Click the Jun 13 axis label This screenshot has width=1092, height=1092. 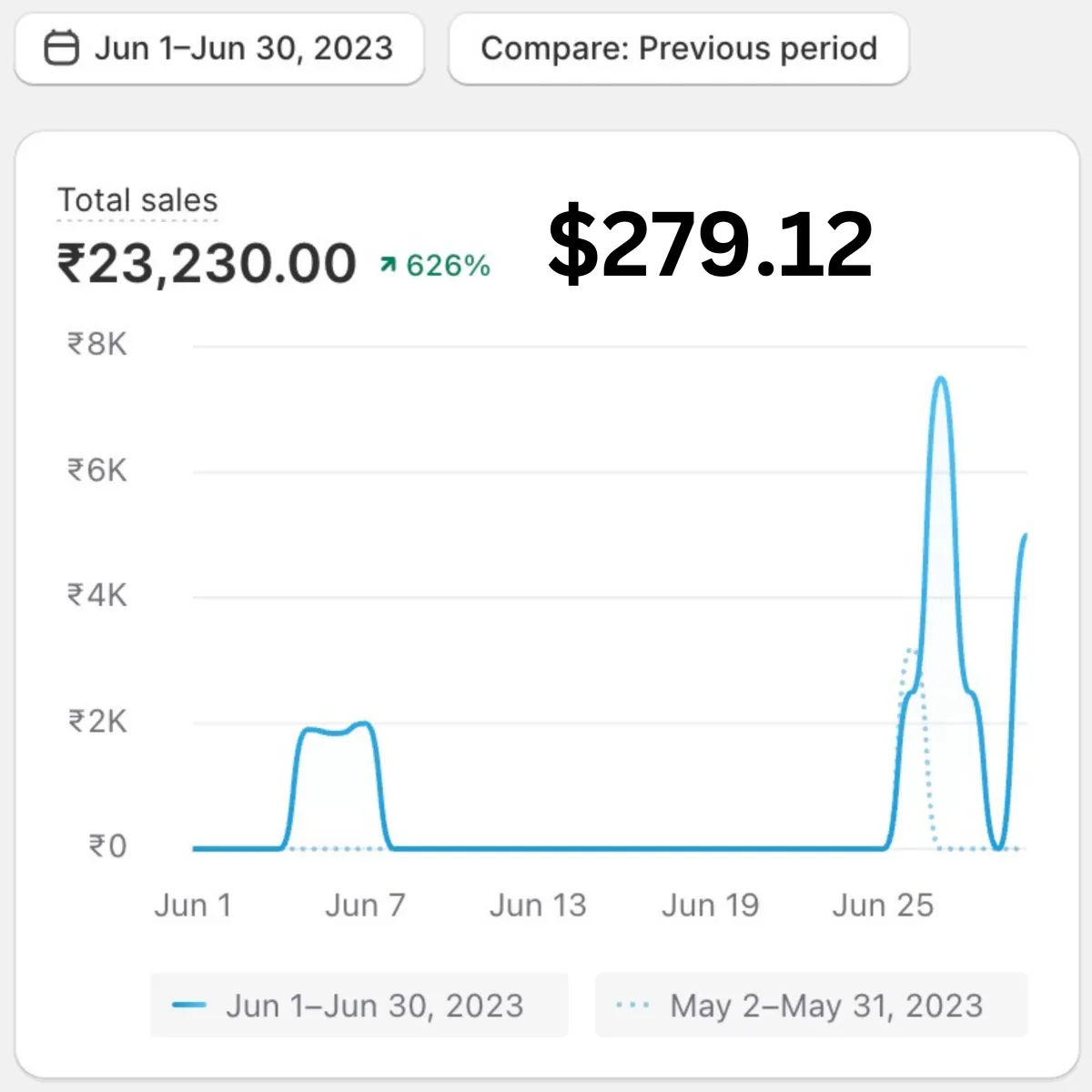coord(538,905)
